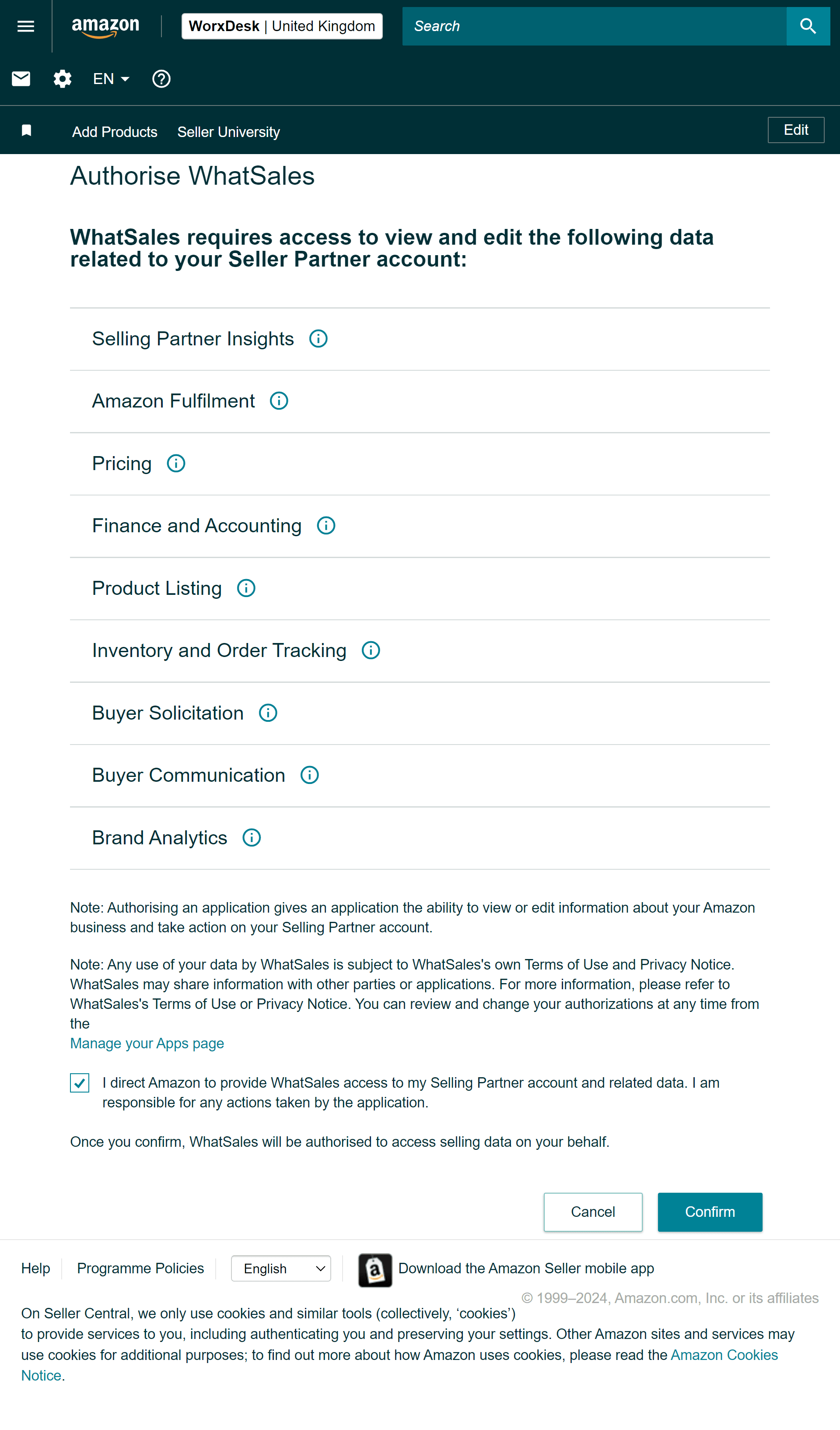Image resolution: width=840 pixels, height=1430 pixels.
Task: Open the Manage your Apps page link
Action: pos(147,1044)
